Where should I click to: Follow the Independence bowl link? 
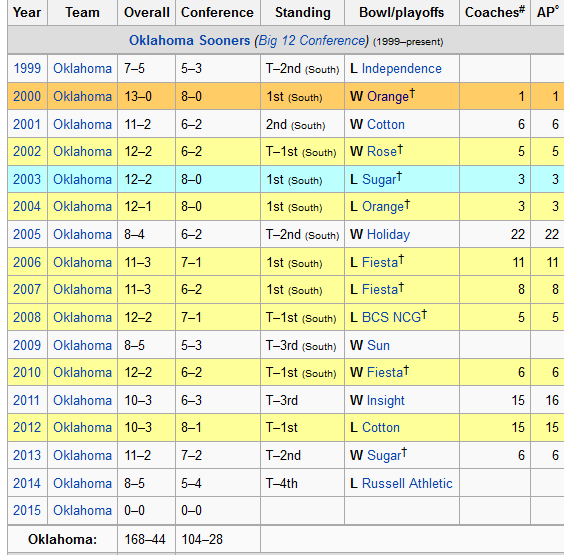pyautogui.click(x=401, y=69)
